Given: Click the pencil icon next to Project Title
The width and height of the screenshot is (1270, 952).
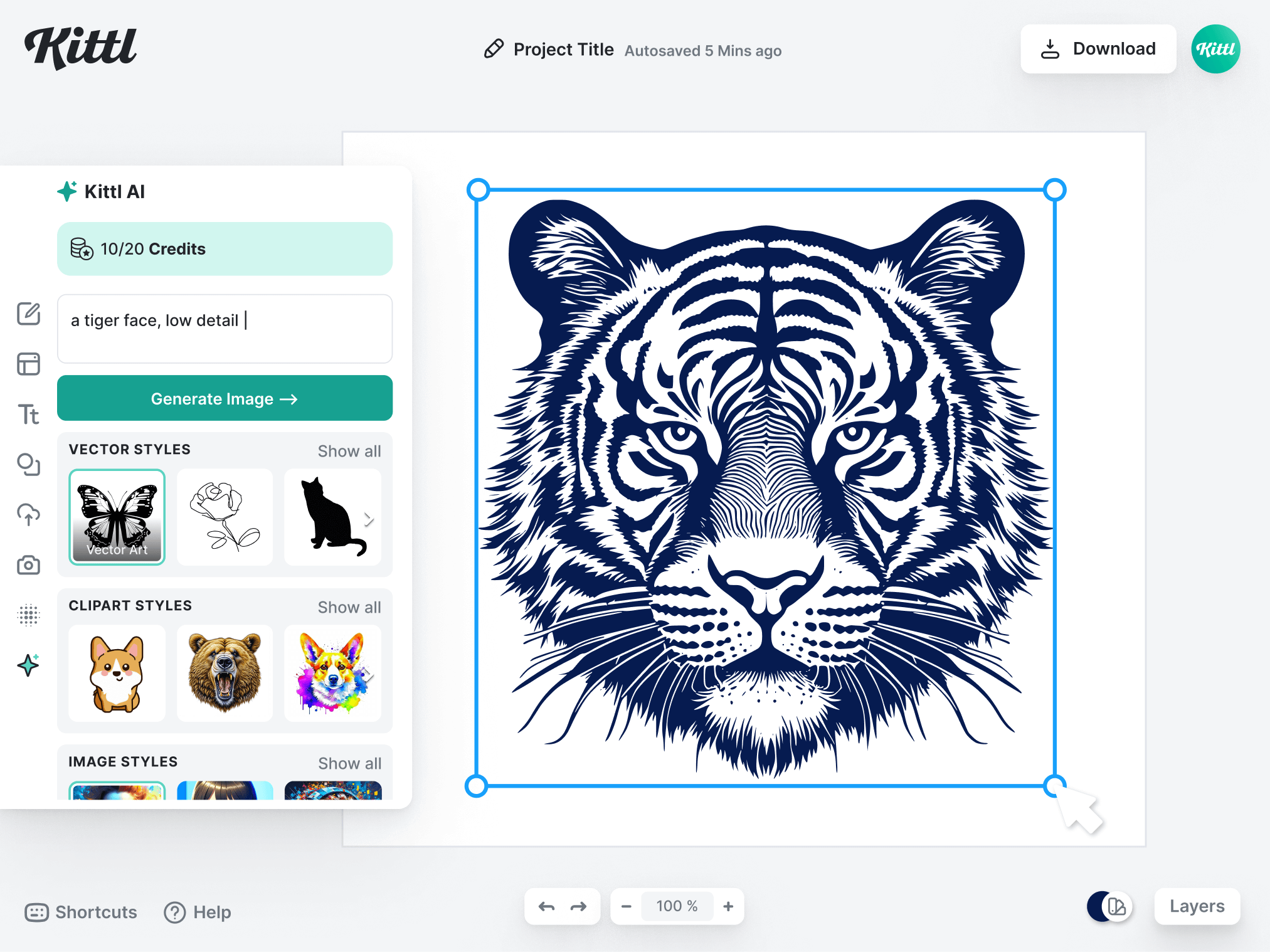Looking at the screenshot, I should pos(494,49).
